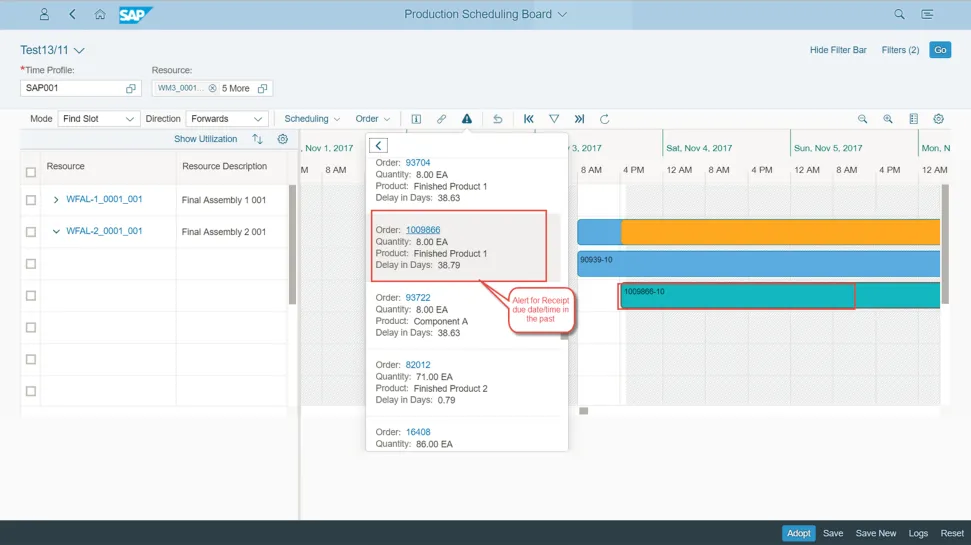Click the Time Profile input field
Screen dimensions: 971x545
click(x=72, y=88)
